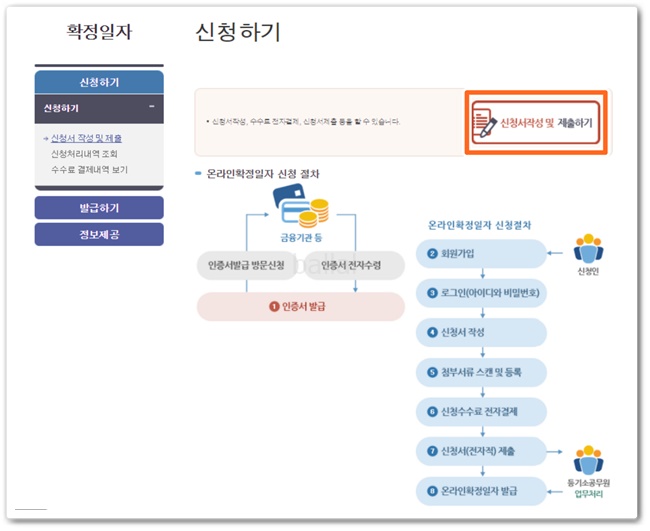Click the 신청서작성 및 제출하기 button
The image size is (650, 531).
[x=536, y=122]
